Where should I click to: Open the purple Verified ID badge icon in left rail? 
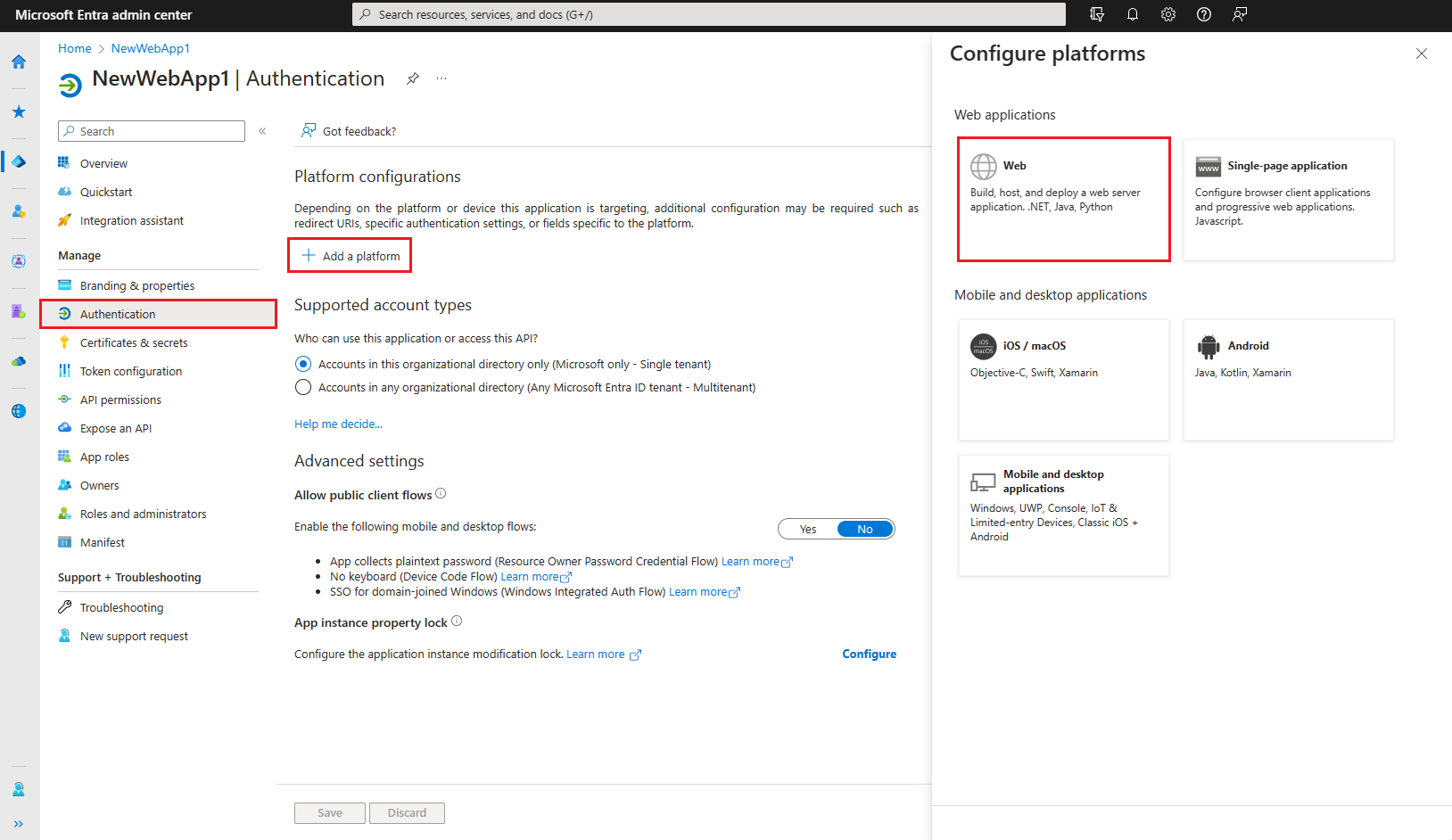pos(19,311)
